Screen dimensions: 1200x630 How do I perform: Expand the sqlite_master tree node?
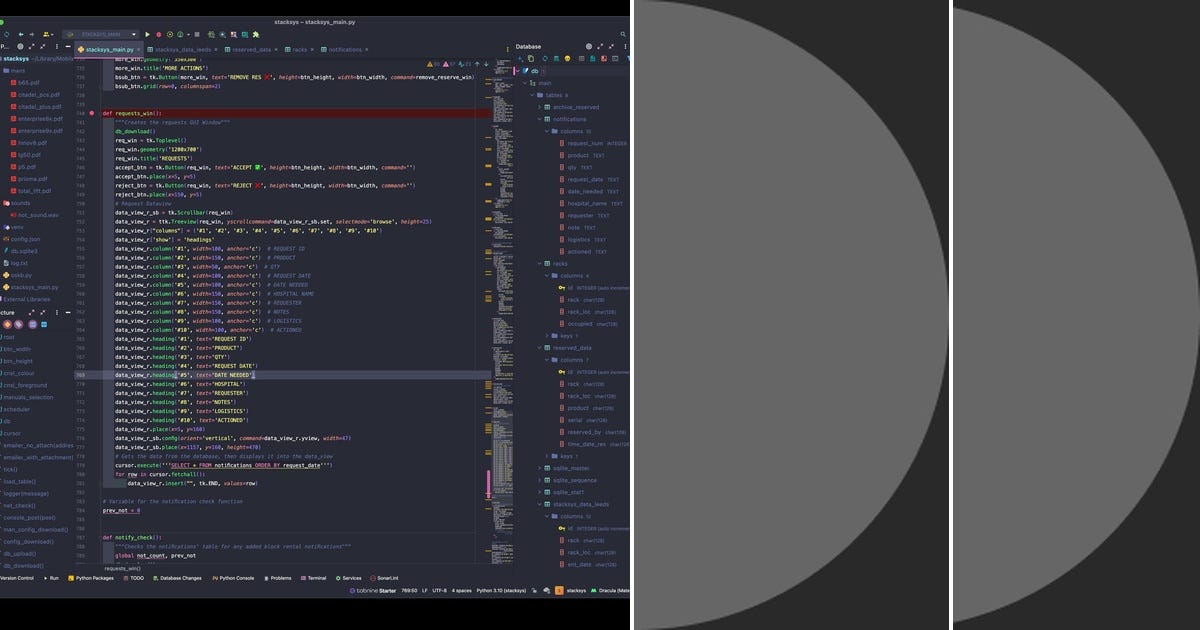[x=539, y=468]
